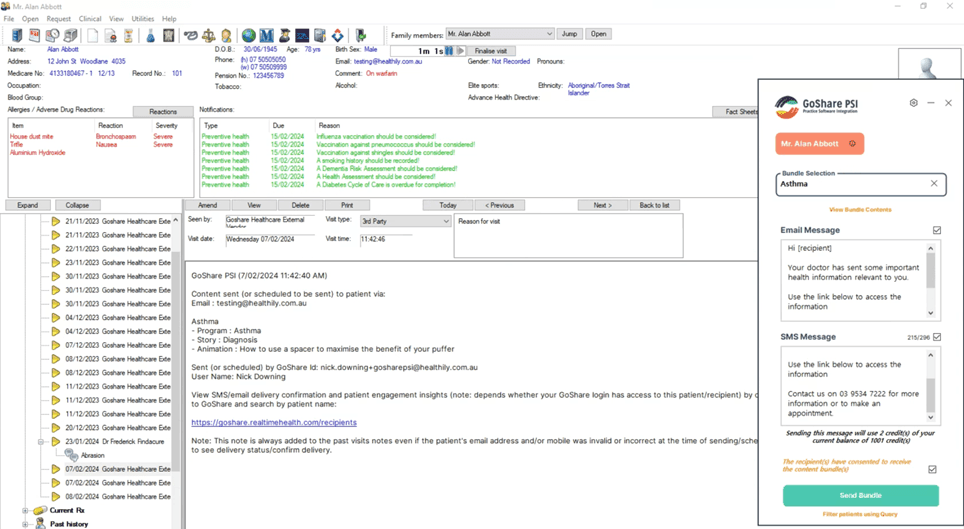This screenshot has width=964, height=529.
Task: Toggle the recipient consent checkbox
Action: click(933, 469)
